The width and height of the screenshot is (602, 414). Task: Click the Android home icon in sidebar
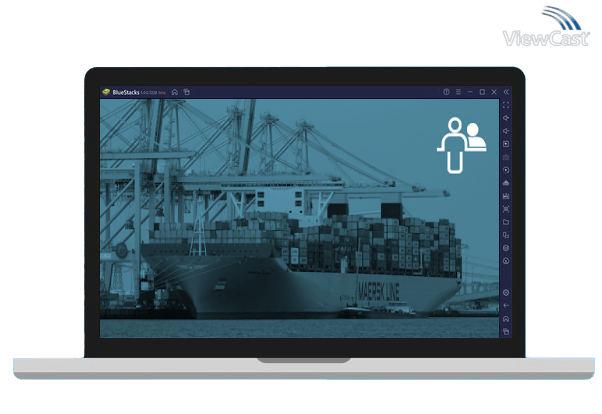(506, 319)
